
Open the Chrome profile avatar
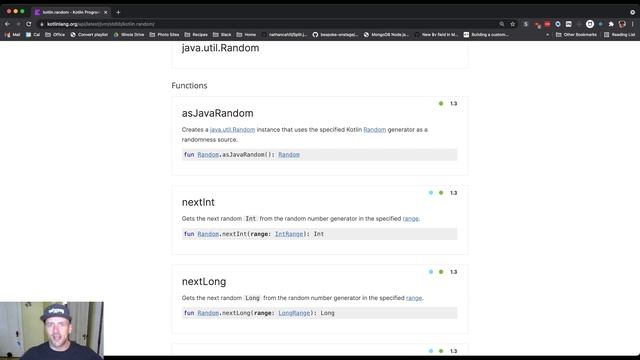coord(622,24)
